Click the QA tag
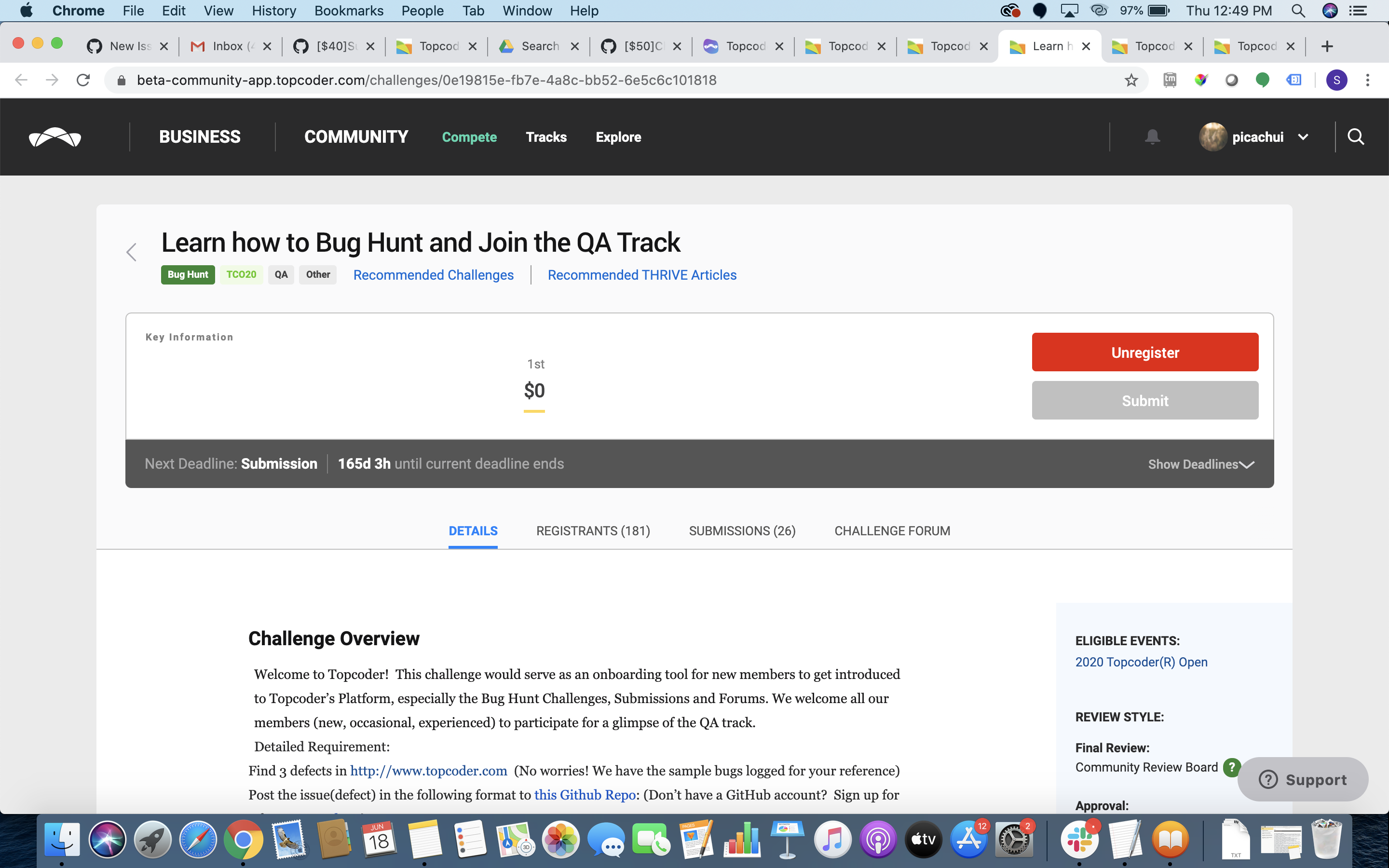Image resolution: width=1389 pixels, height=868 pixels. tap(281, 274)
